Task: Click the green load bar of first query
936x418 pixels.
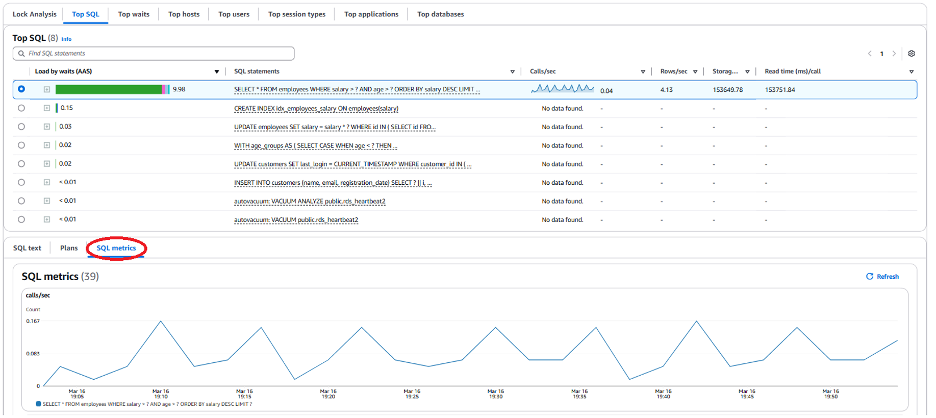Action: point(108,89)
